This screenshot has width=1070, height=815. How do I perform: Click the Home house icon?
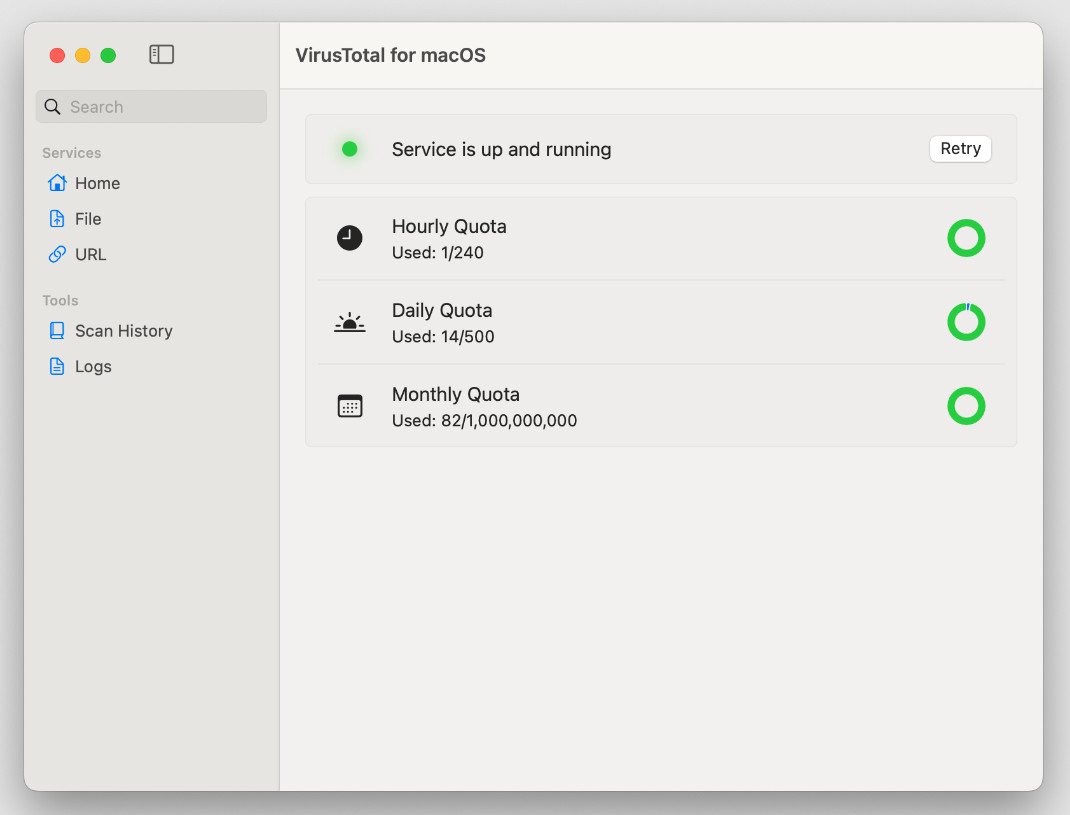[57, 183]
